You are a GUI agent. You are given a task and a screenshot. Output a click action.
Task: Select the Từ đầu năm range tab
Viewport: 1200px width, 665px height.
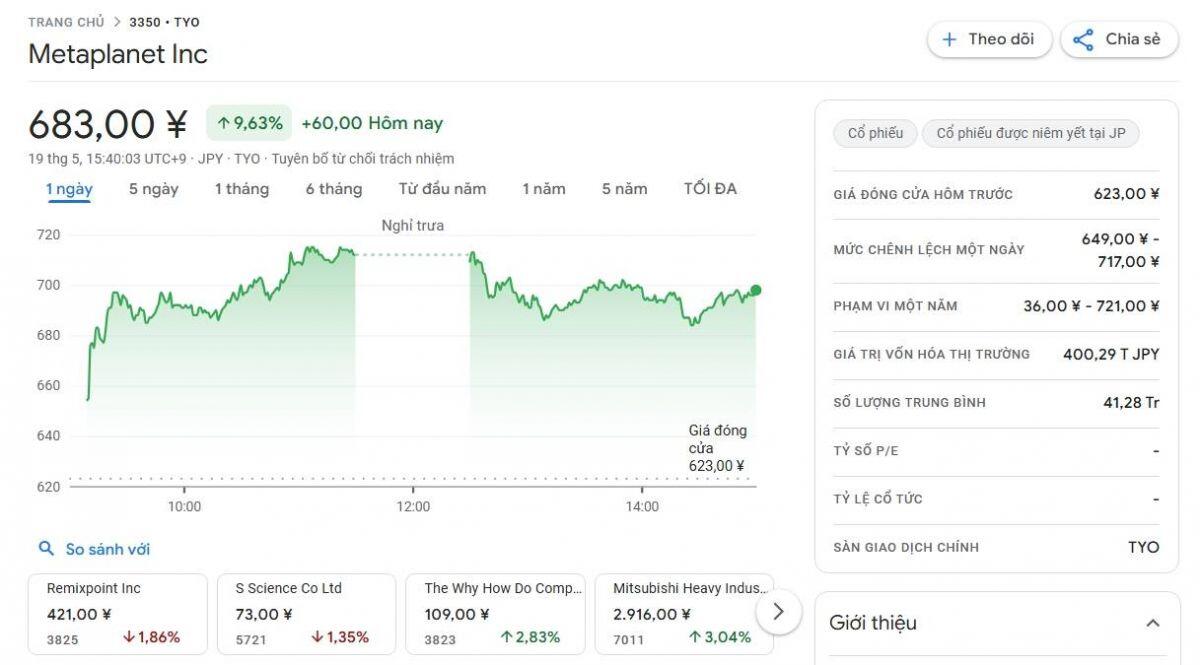point(442,189)
